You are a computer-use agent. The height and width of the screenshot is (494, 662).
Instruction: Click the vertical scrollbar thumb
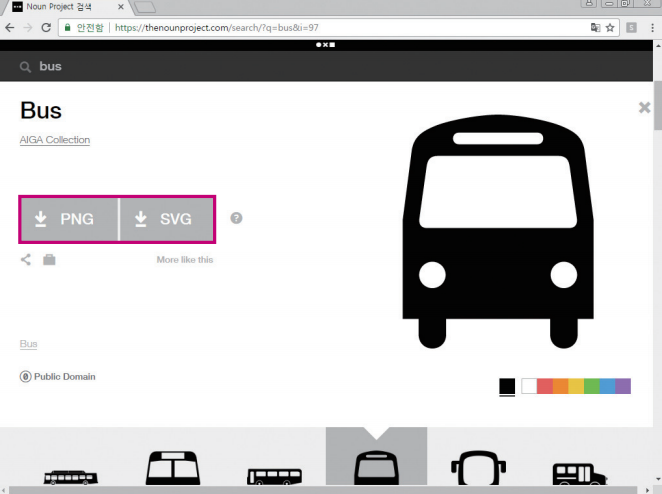tap(657, 106)
